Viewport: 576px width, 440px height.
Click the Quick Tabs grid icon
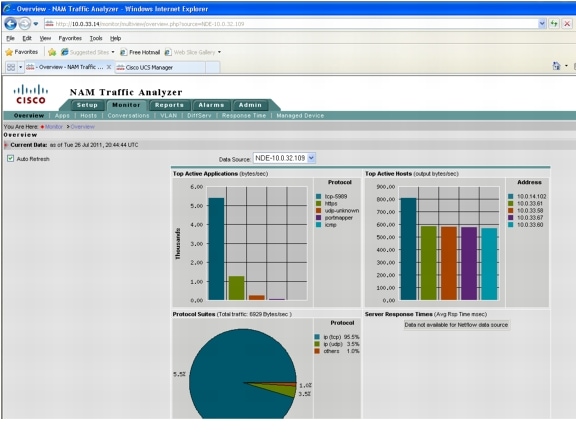11,67
